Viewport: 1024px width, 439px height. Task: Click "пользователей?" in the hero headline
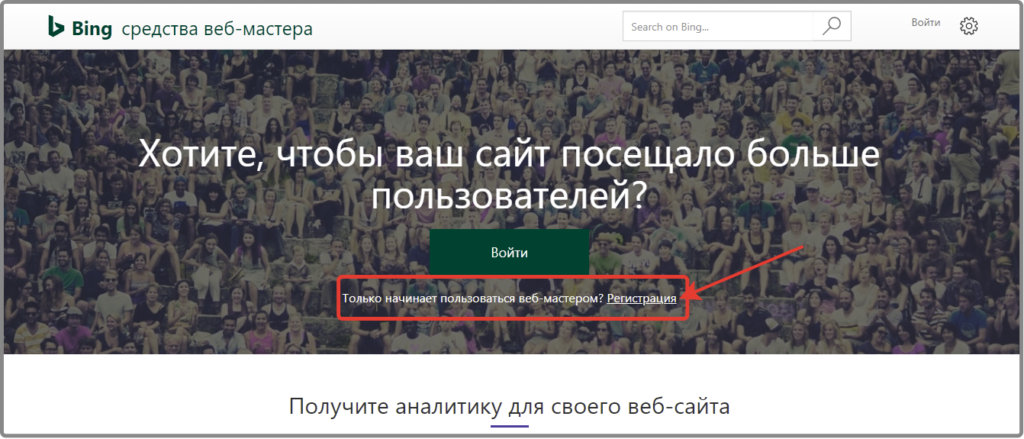point(509,195)
